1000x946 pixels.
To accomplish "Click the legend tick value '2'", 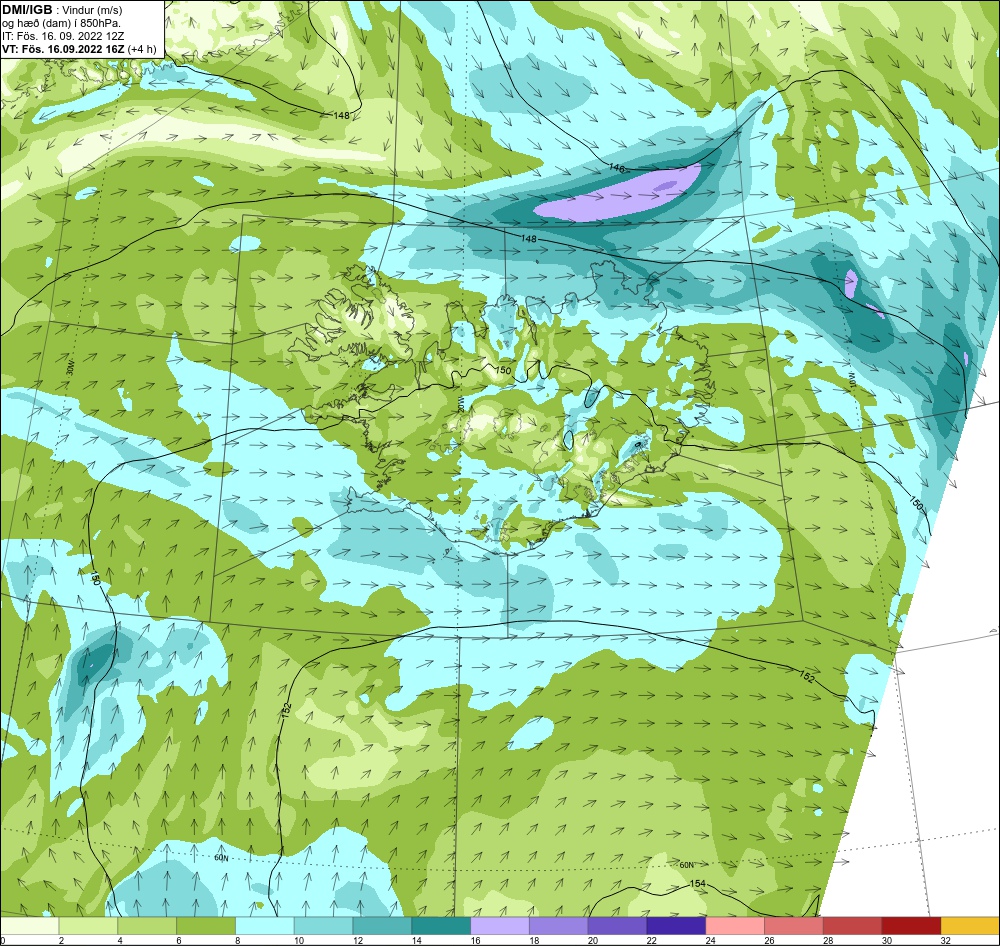I will (61, 940).
